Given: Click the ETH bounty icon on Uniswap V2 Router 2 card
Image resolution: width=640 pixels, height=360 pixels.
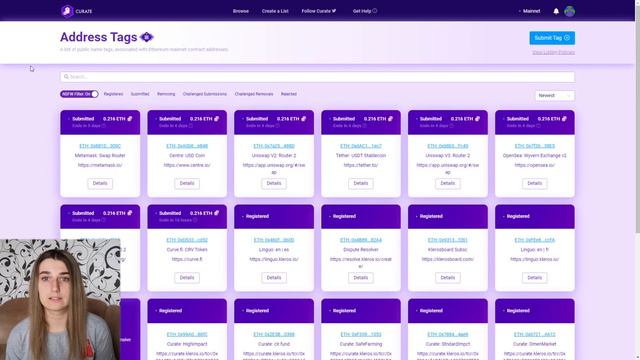Looking at the screenshot, I should [x=304, y=119].
